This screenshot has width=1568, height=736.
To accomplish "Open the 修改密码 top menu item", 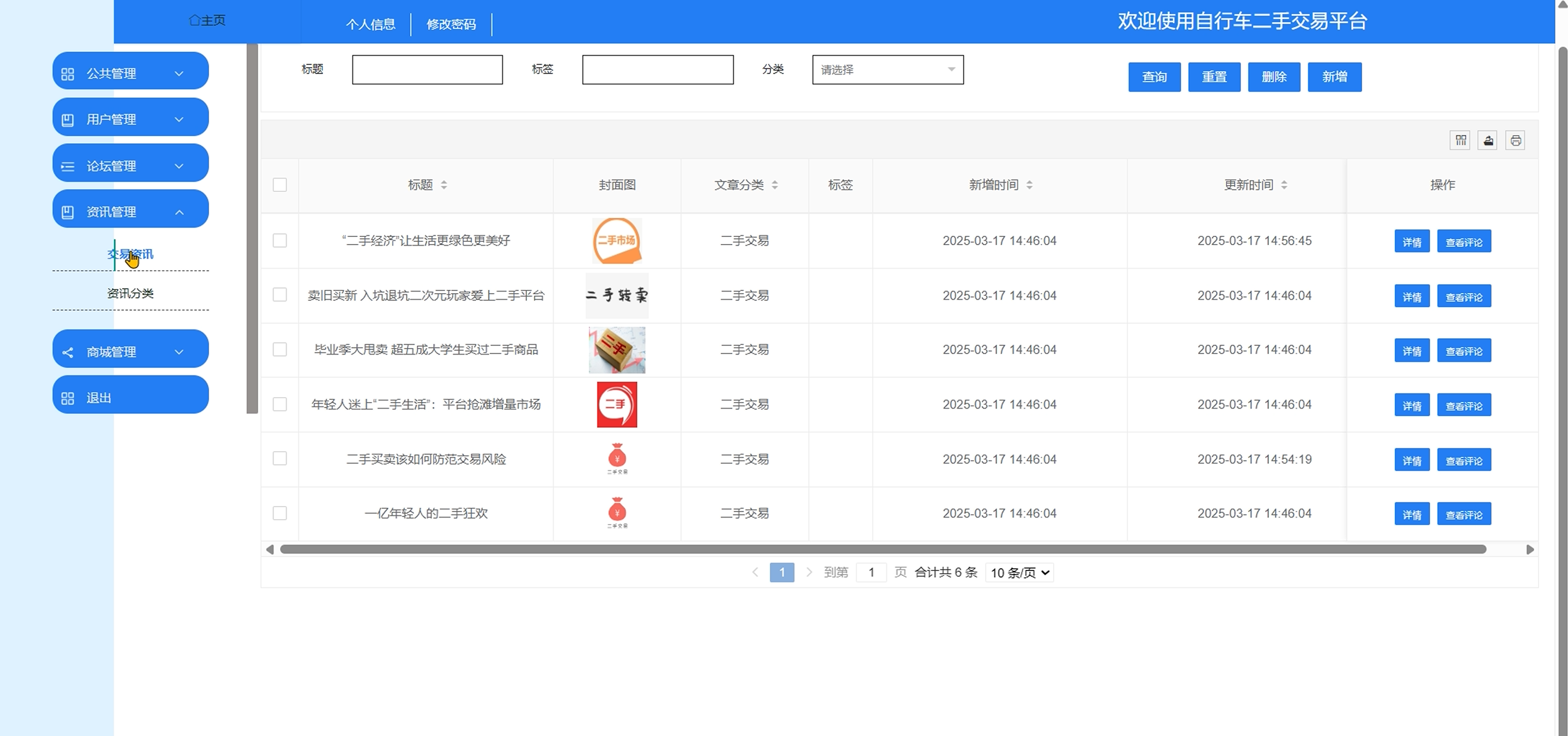I will [x=451, y=25].
